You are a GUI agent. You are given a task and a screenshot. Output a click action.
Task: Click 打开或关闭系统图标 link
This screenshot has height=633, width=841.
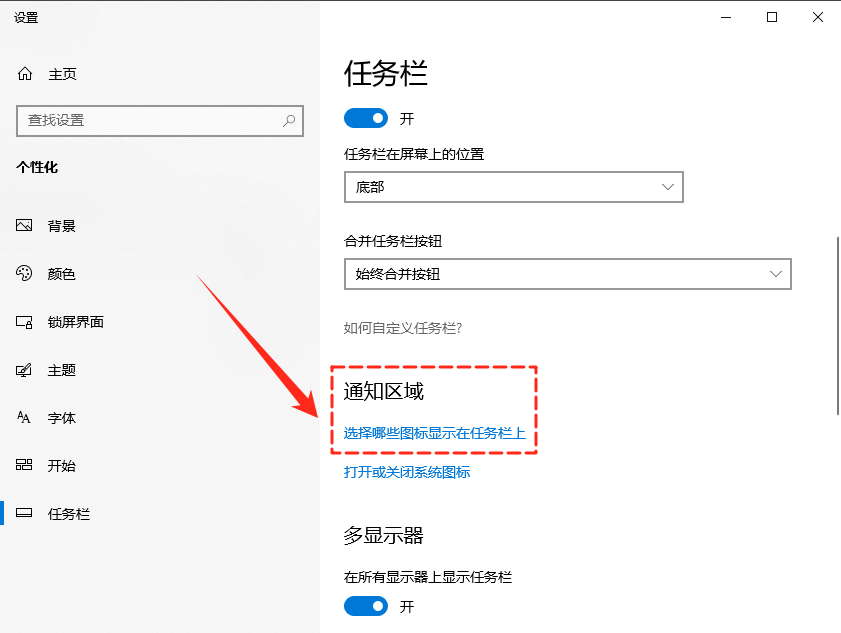click(x=407, y=472)
